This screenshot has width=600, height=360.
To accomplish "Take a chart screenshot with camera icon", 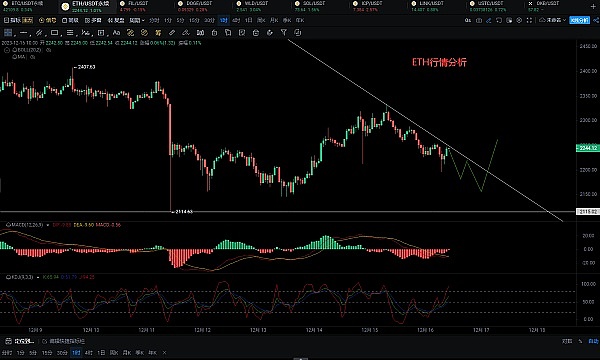I will click(479, 20).
